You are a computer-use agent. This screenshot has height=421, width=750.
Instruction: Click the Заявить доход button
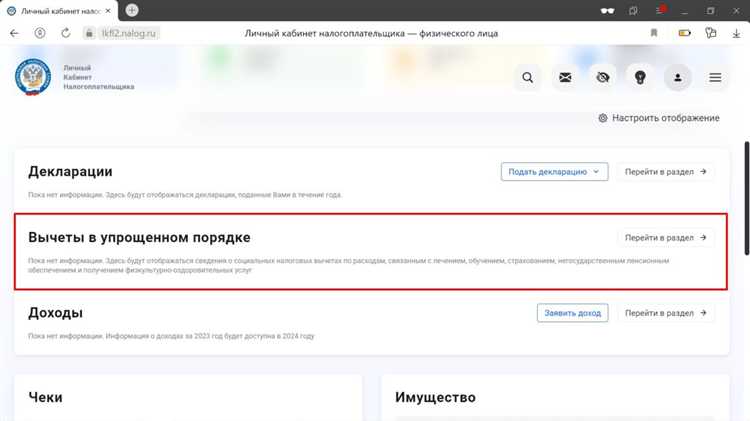coord(573,313)
